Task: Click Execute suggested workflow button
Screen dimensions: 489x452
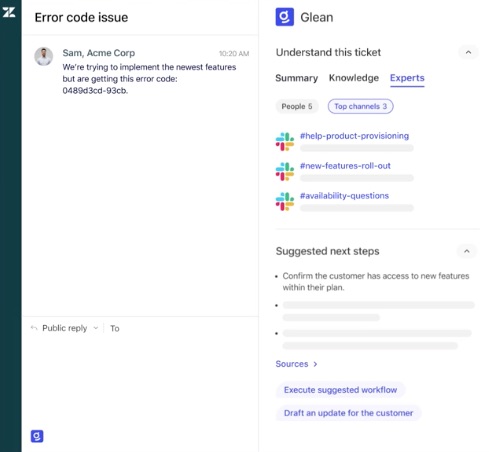Action: (x=340, y=390)
